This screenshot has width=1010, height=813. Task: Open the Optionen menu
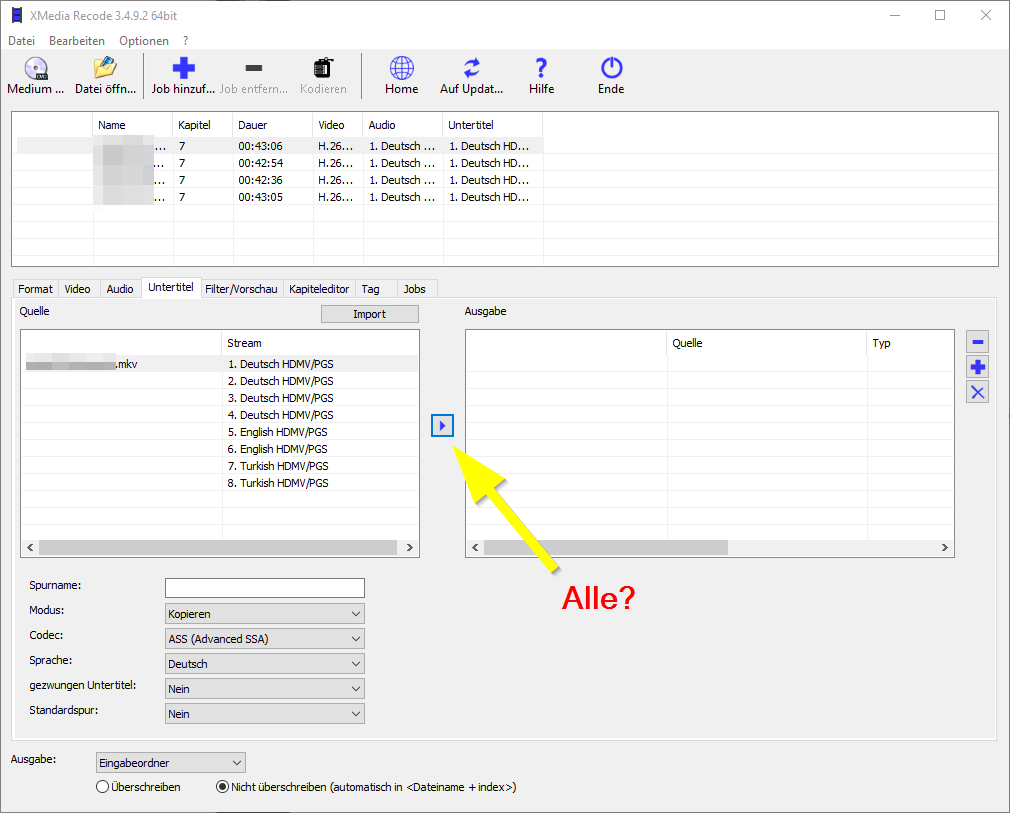tap(144, 41)
